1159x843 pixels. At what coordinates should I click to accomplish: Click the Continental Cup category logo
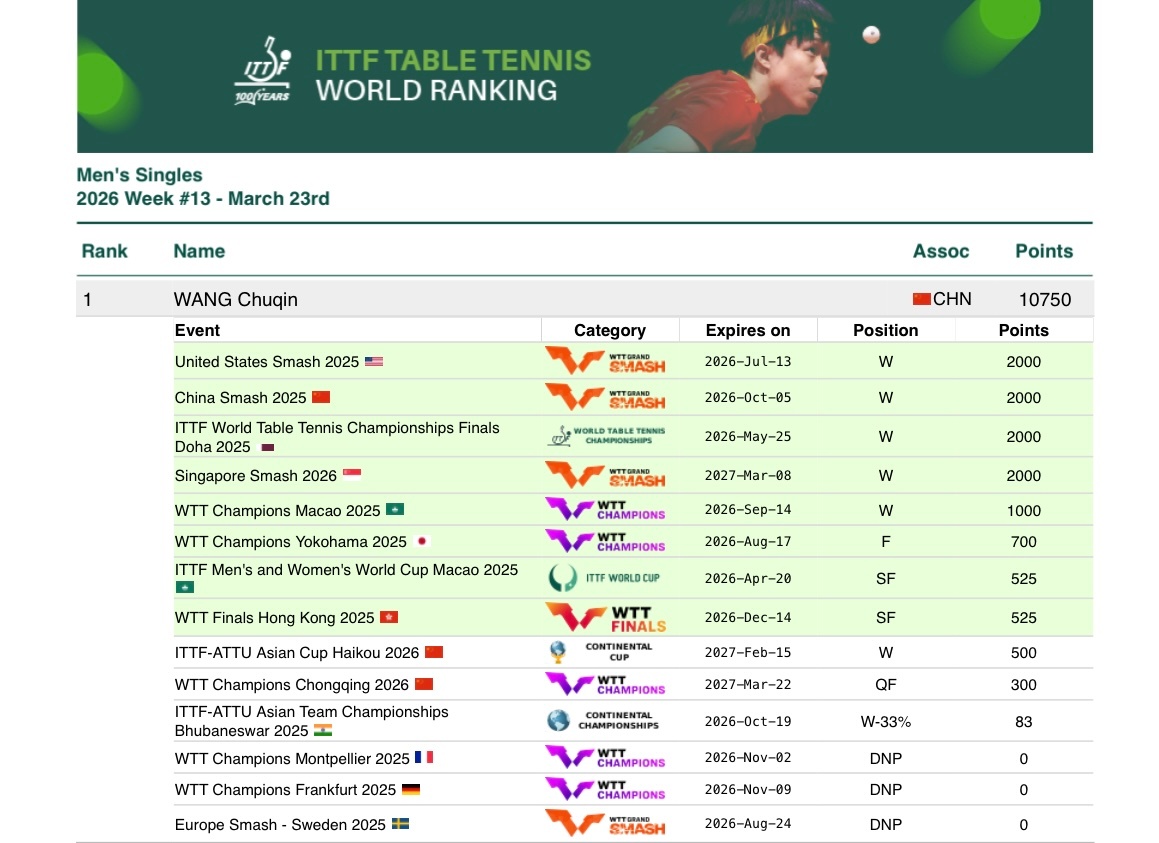pos(602,651)
